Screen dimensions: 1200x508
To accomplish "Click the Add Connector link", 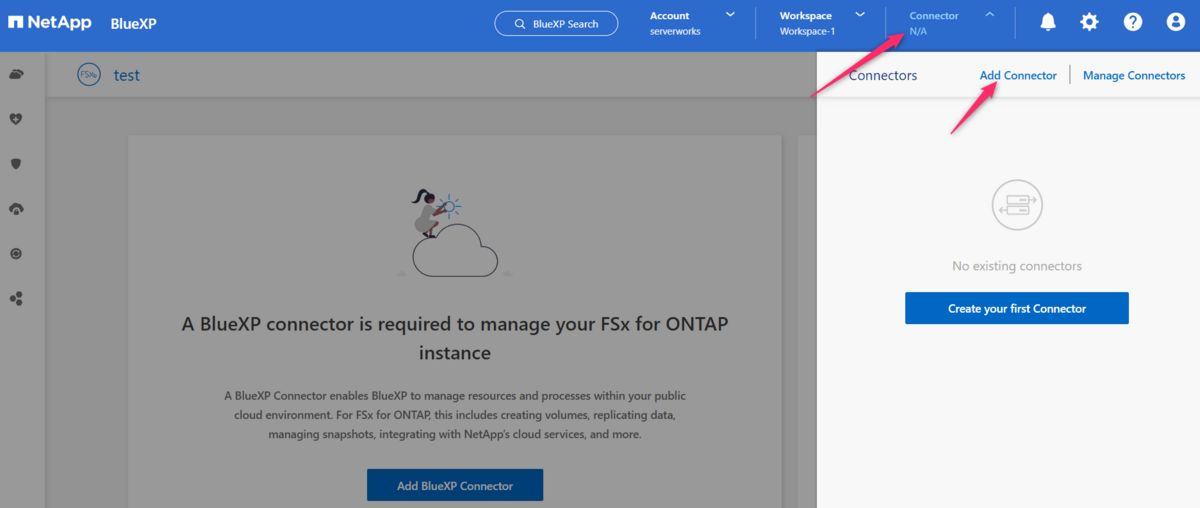I will tap(1018, 75).
